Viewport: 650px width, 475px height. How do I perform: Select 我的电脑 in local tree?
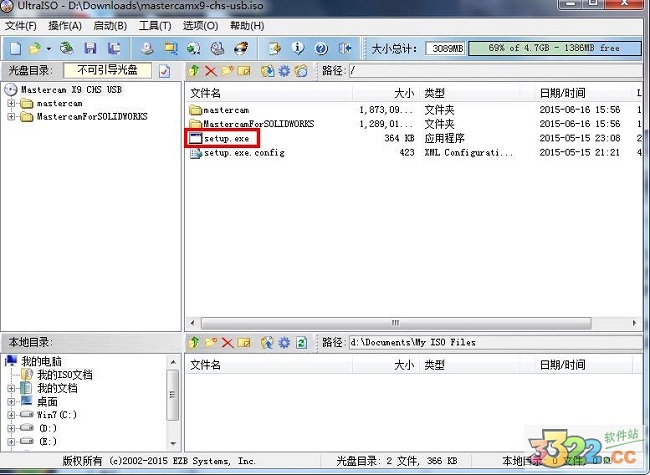(41, 361)
